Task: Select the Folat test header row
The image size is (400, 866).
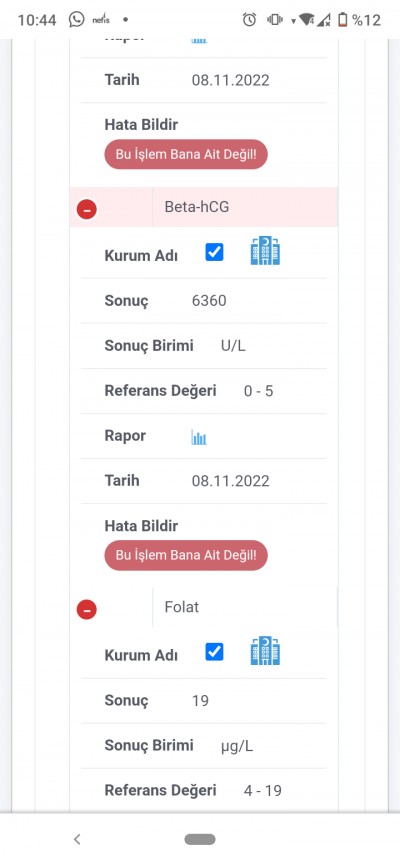Action: [204, 607]
